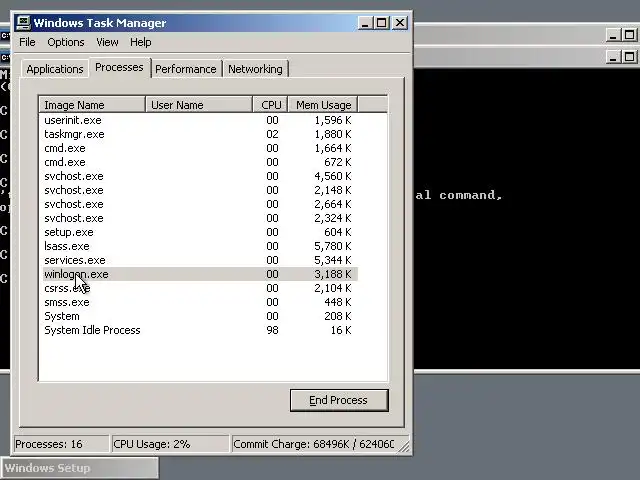Click the CPU Usage: 2% status entry

(x=170, y=444)
